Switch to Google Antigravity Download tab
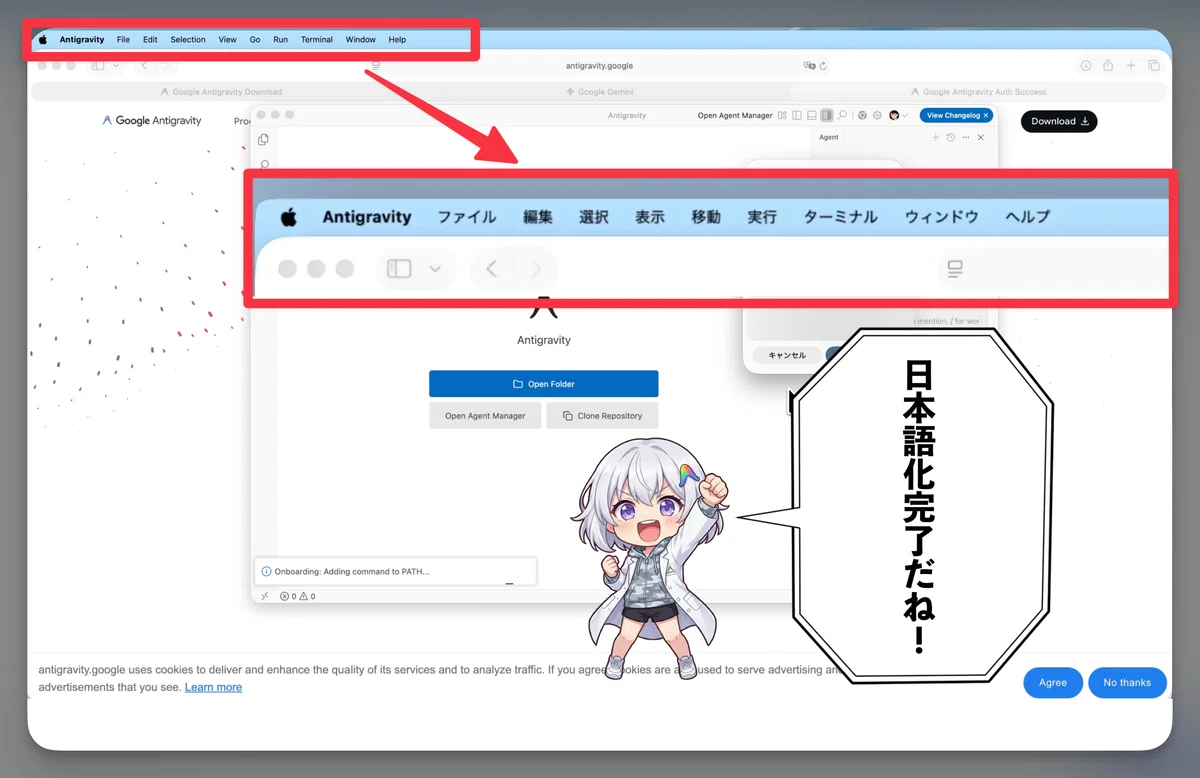Viewport: 1200px width, 778px height. (x=221, y=92)
